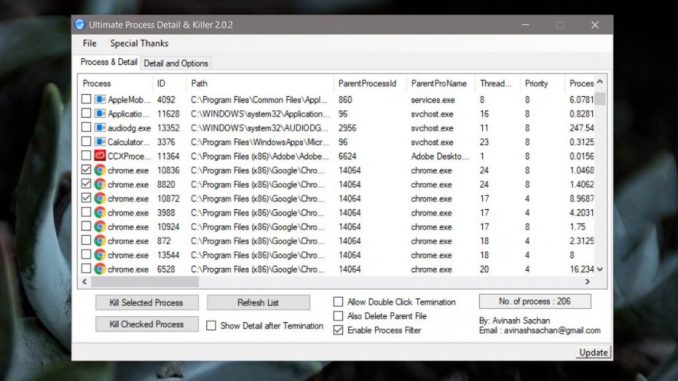
Task: Uncheck chrome.exe with ID 10836
Action: tap(86, 170)
